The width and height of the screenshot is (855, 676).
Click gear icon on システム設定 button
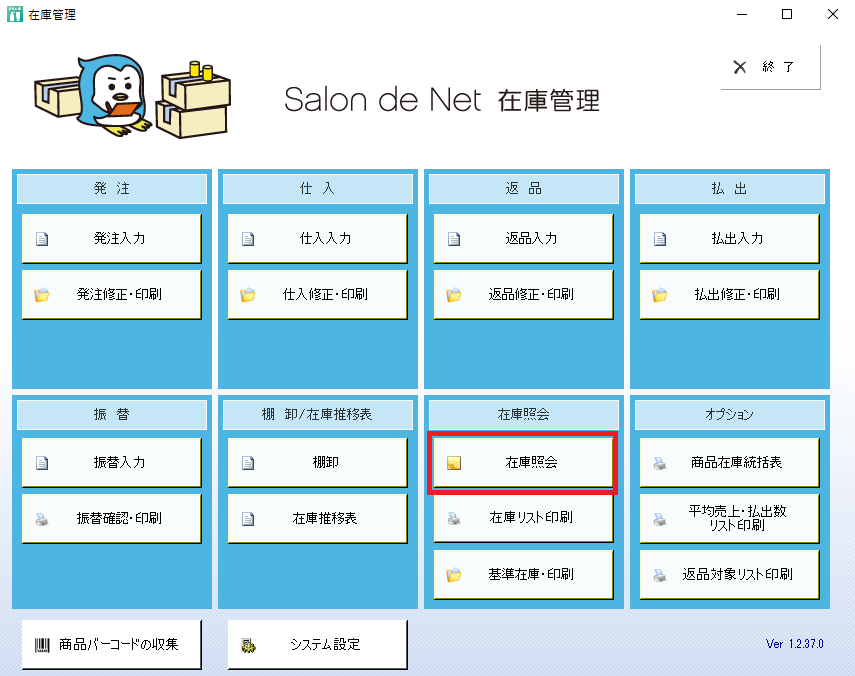(248, 645)
